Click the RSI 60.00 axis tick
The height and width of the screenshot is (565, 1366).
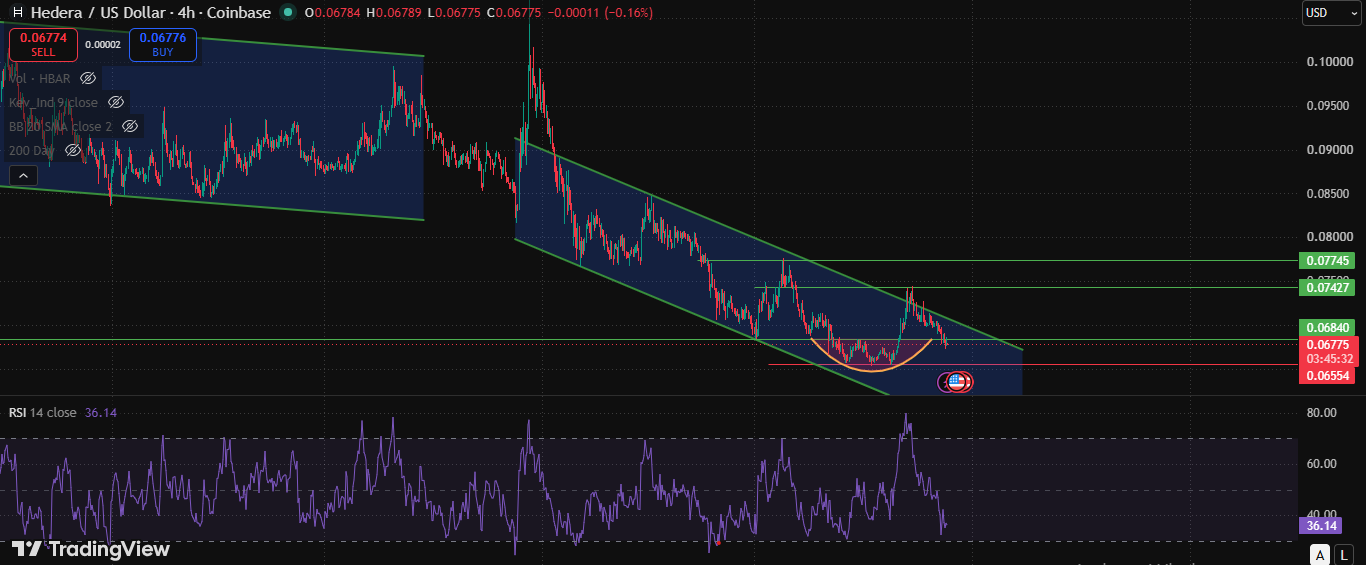coord(1321,463)
